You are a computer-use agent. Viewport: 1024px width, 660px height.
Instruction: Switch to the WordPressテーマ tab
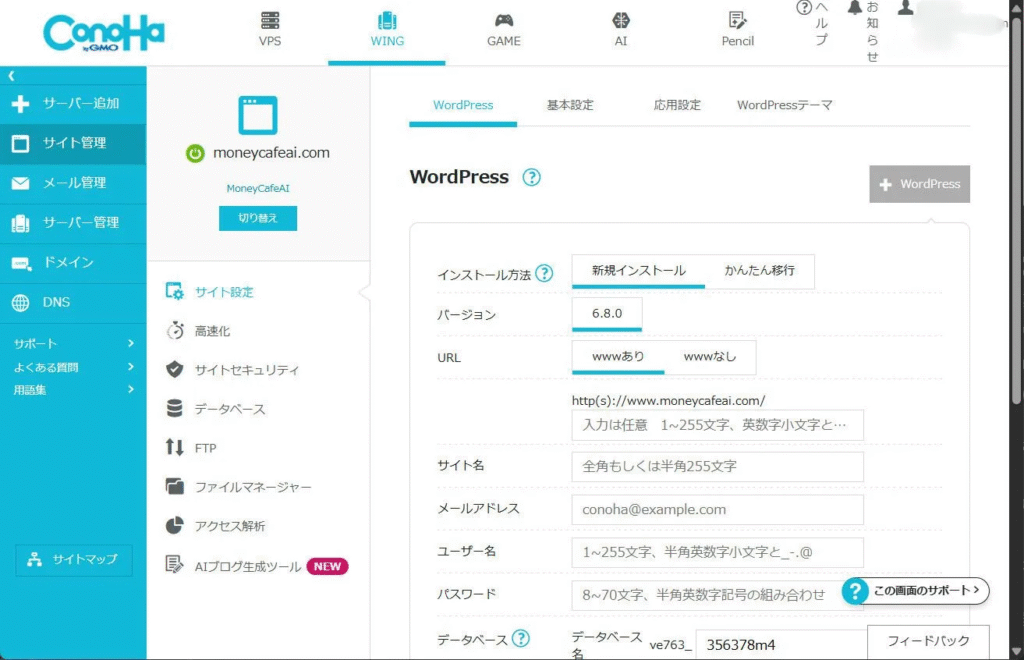click(784, 105)
